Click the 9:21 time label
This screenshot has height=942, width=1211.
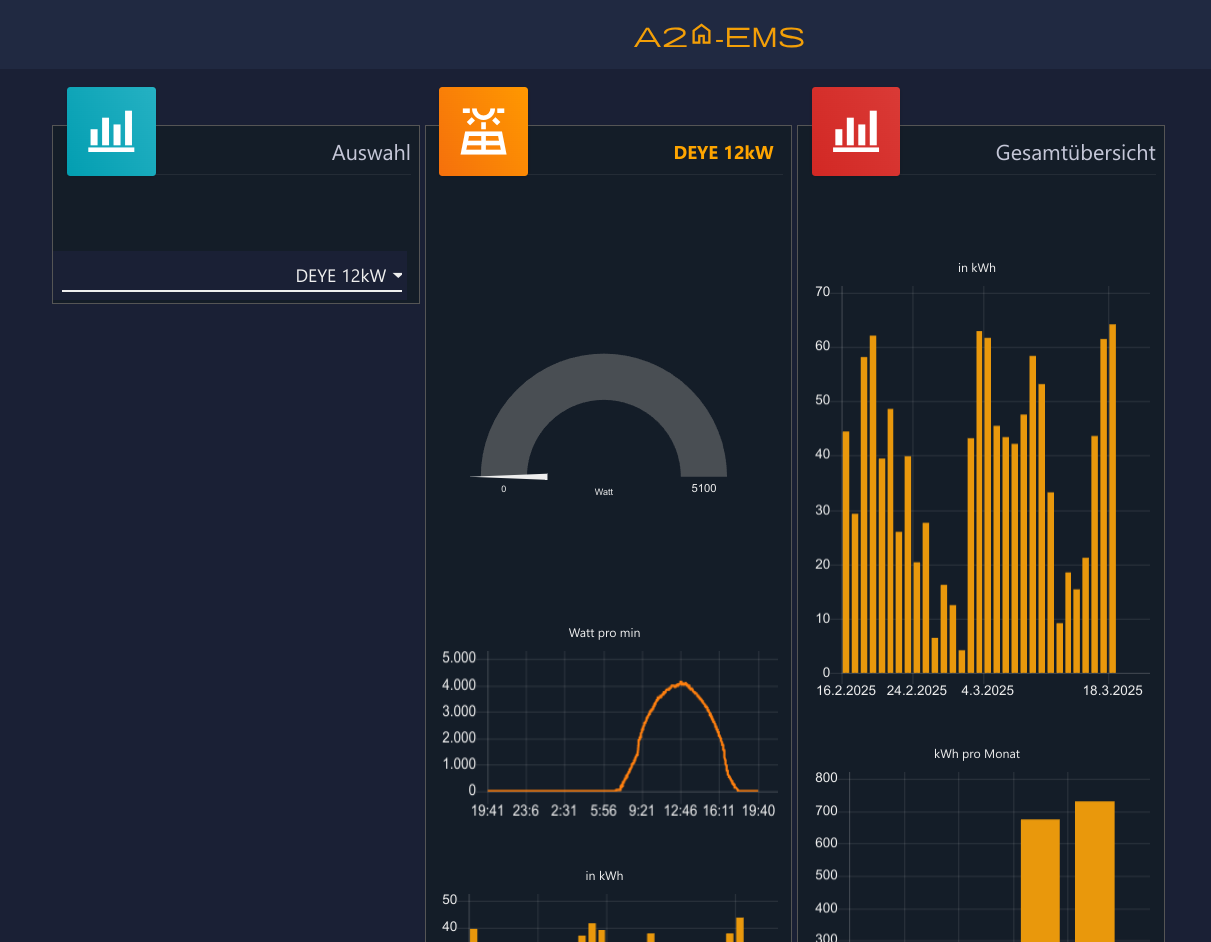click(641, 811)
